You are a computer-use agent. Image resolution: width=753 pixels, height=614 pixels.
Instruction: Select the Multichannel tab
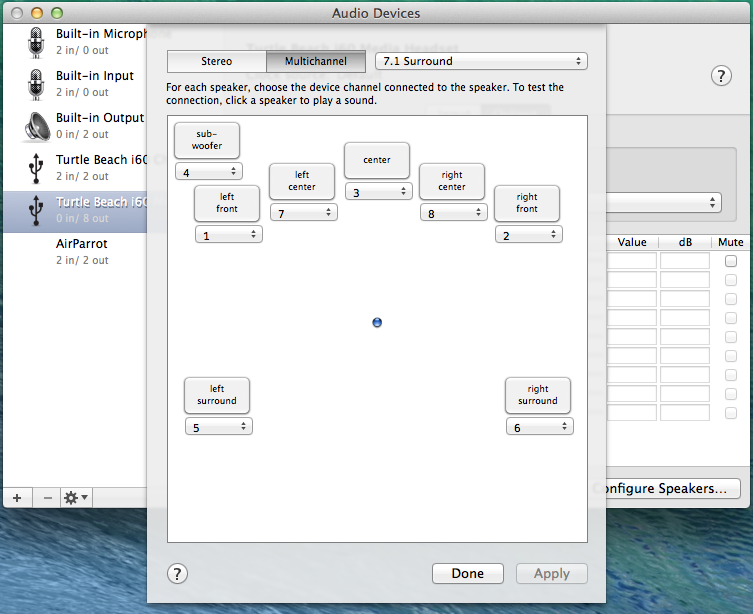pyautogui.click(x=316, y=61)
